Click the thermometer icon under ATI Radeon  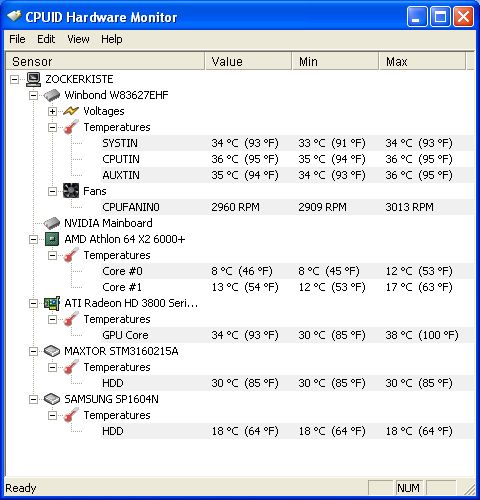coord(71,319)
